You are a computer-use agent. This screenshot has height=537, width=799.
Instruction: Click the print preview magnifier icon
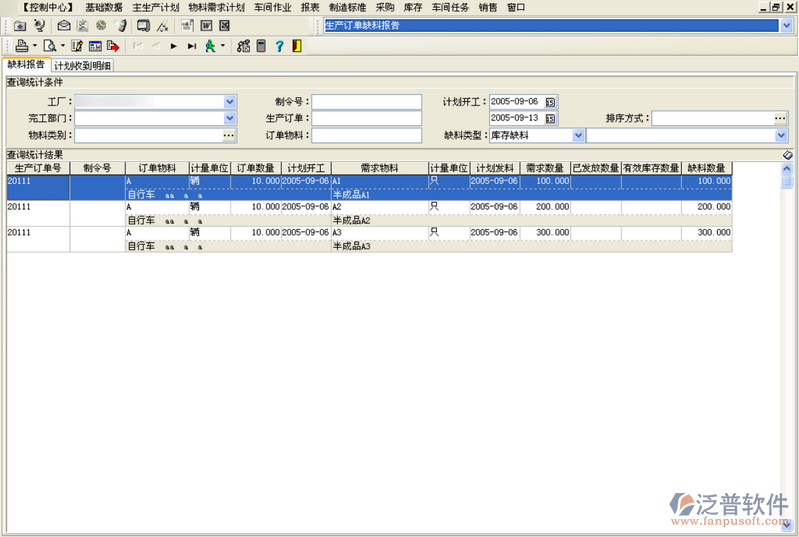coord(48,46)
